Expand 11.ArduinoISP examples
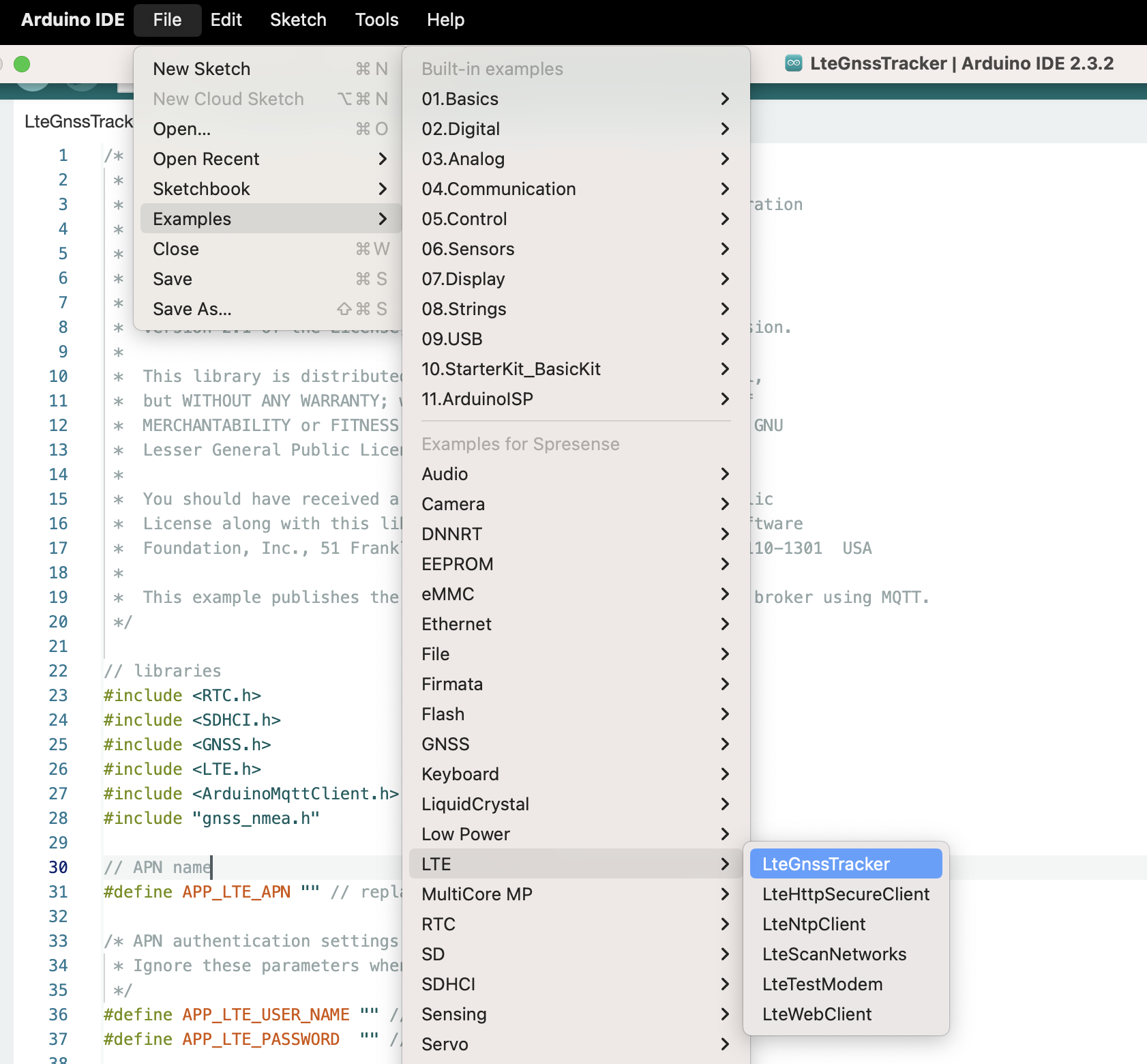 [576, 399]
